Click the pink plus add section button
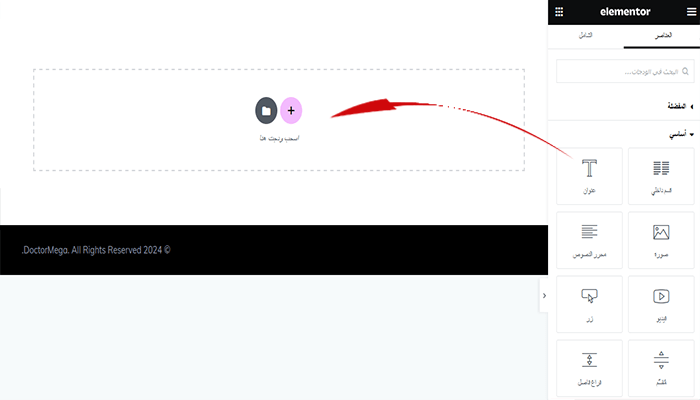This screenshot has height=400, width=700. point(291,110)
